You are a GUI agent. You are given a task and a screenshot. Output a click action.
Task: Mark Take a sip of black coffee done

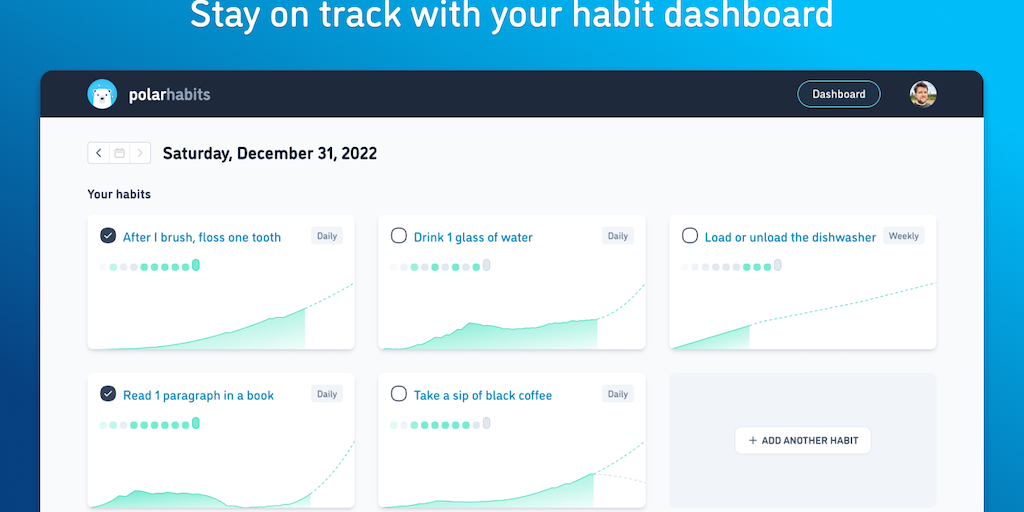pos(398,394)
